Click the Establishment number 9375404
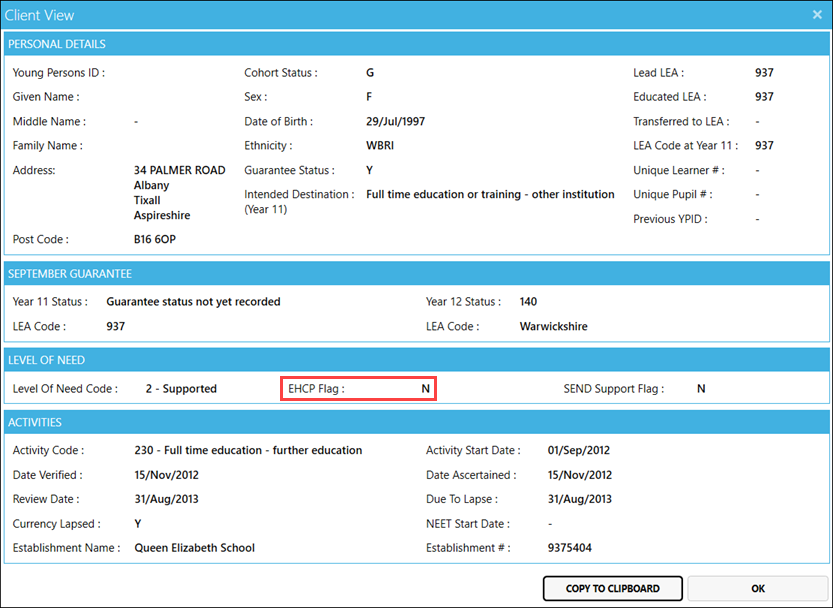 tap(572, 548)
